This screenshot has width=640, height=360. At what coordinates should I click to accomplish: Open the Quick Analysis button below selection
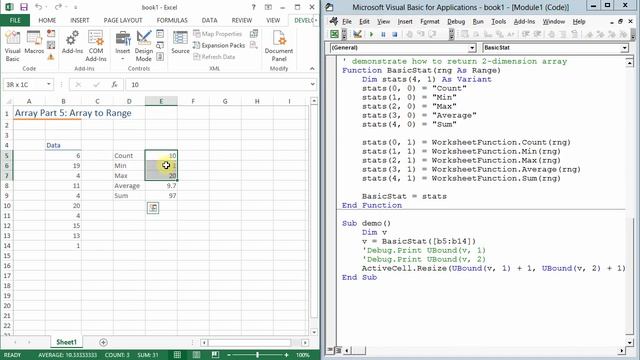pos(153,208)
